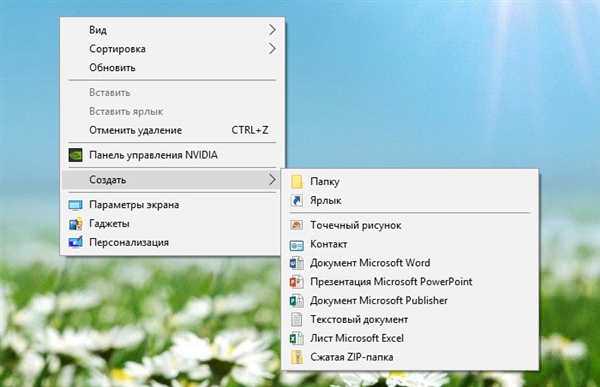The width and height of the screenshot is (600, 387).
Task: Click the ZIP folder icon
Action: click(297, 357)
